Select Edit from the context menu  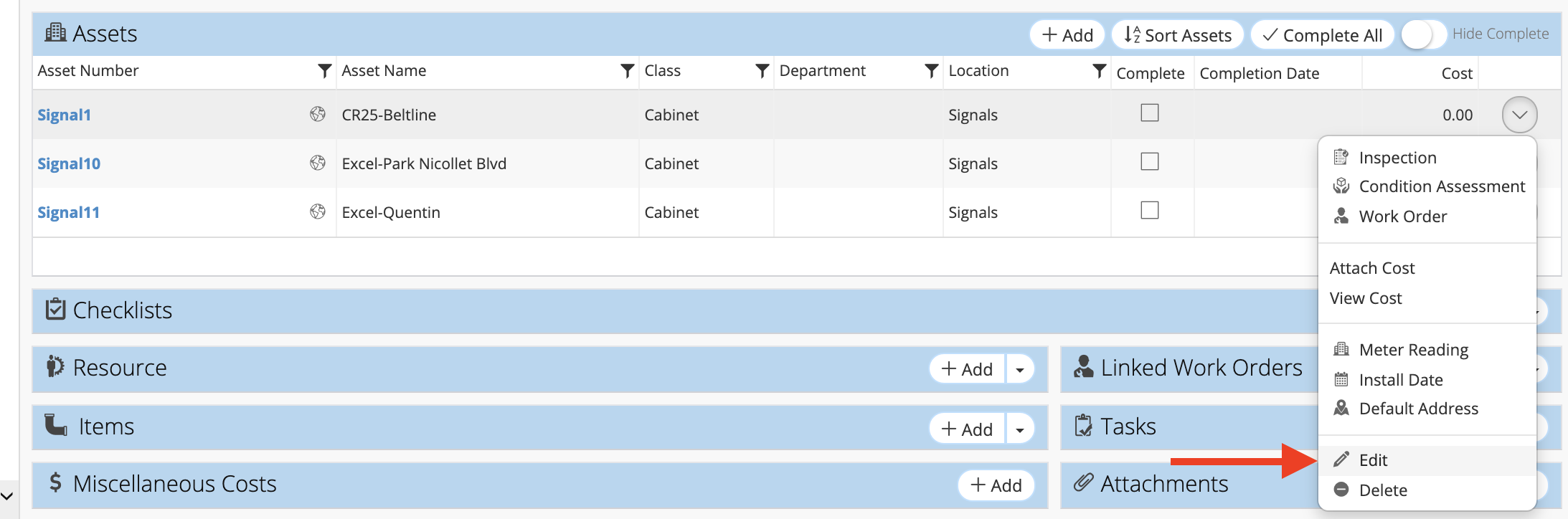pos(1373,460)
